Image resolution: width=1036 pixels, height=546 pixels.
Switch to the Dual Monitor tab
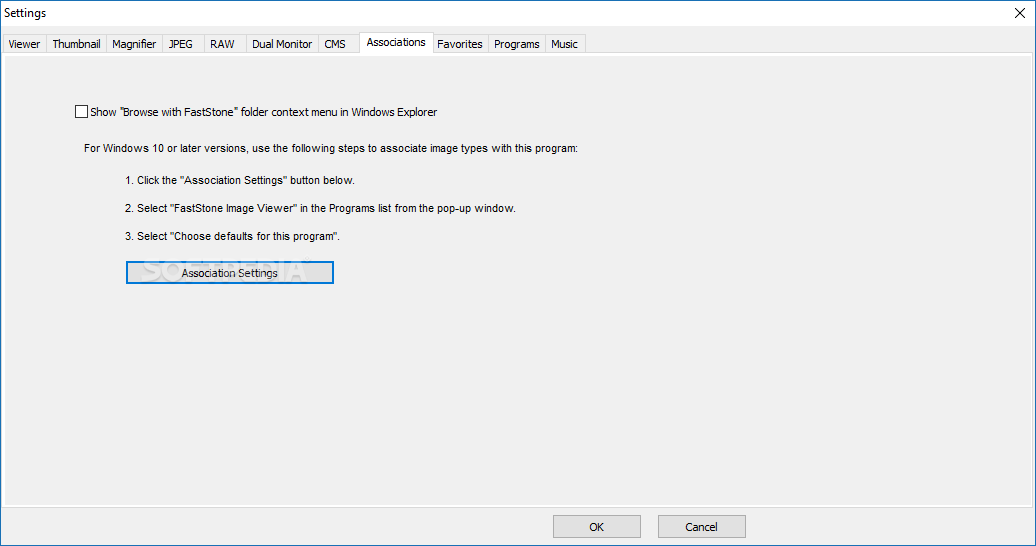(x=282, y=44)
